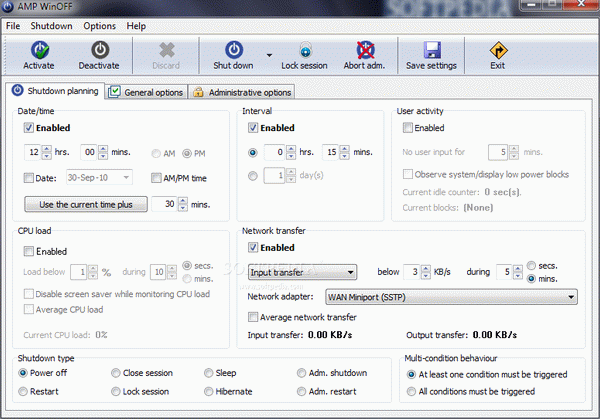Click the Abort adm. toolbar icon

tap(365, 50)
